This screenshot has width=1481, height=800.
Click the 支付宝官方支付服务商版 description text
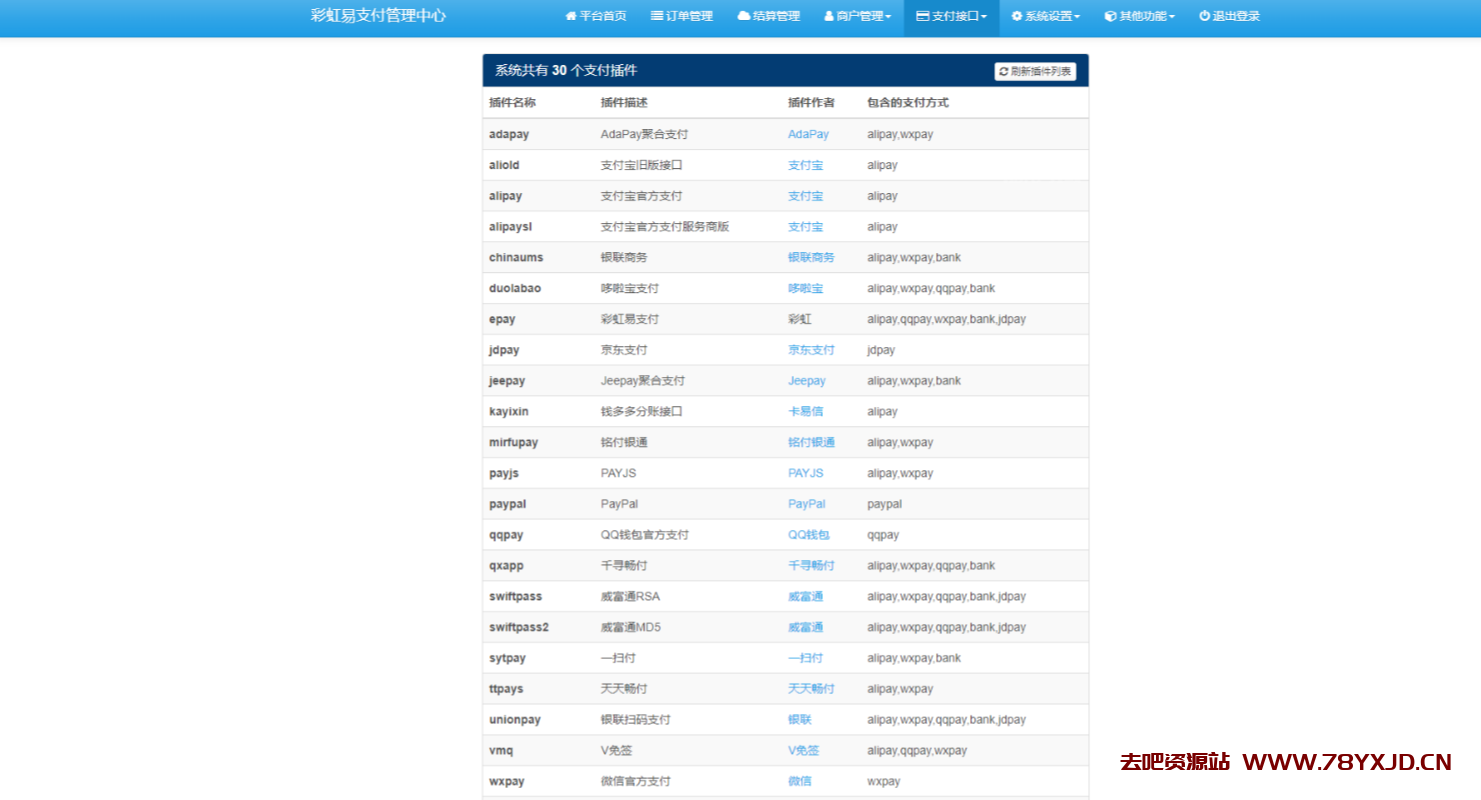pyautogui.click(x=665, y=227)
